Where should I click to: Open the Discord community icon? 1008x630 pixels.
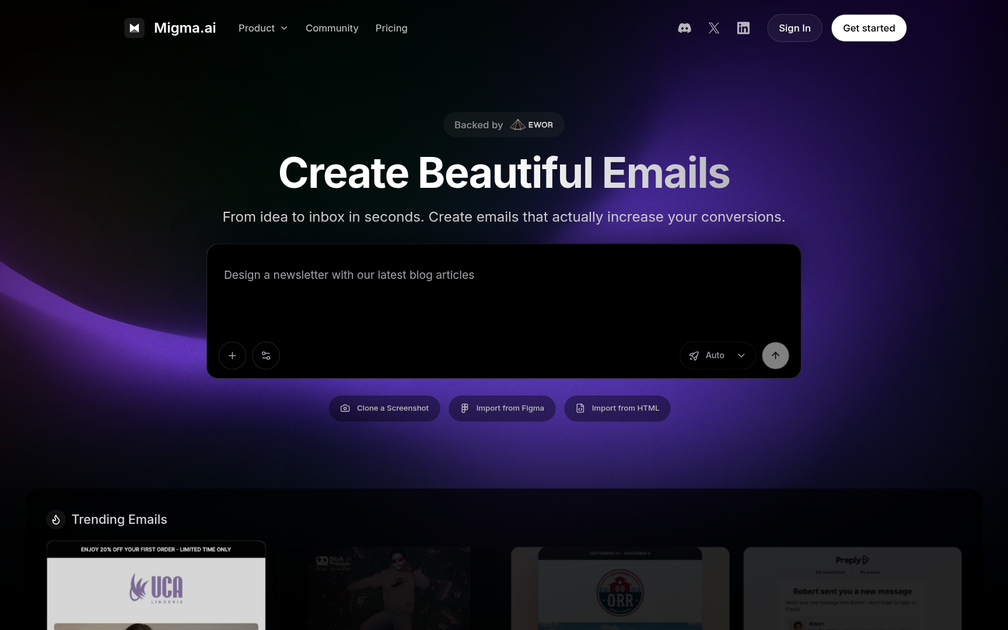pyautogui.click(x=684, y=27)
